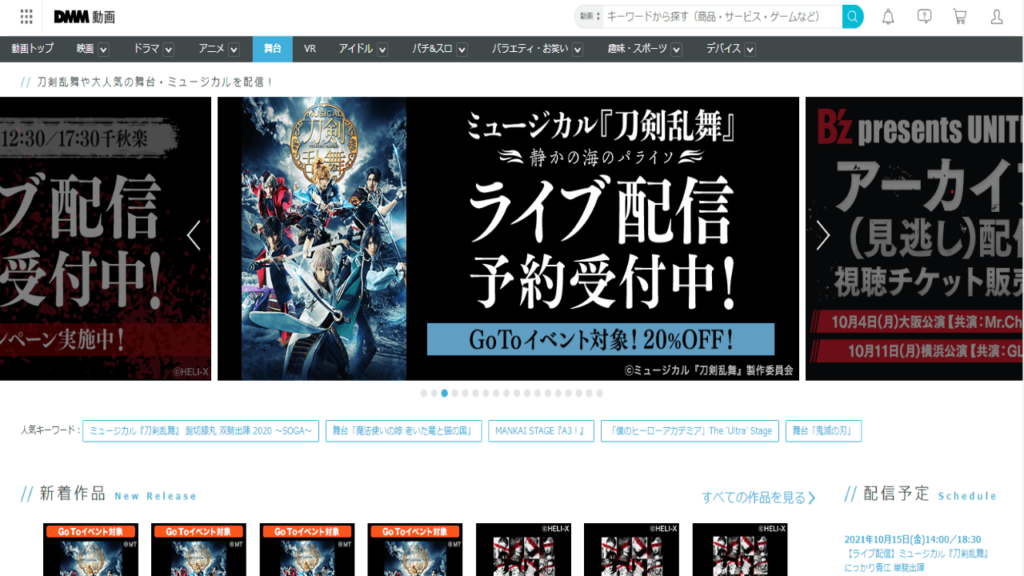Click the 人気キーワード label
This screenshot has height=576, width=1024.
click(48, 430)
